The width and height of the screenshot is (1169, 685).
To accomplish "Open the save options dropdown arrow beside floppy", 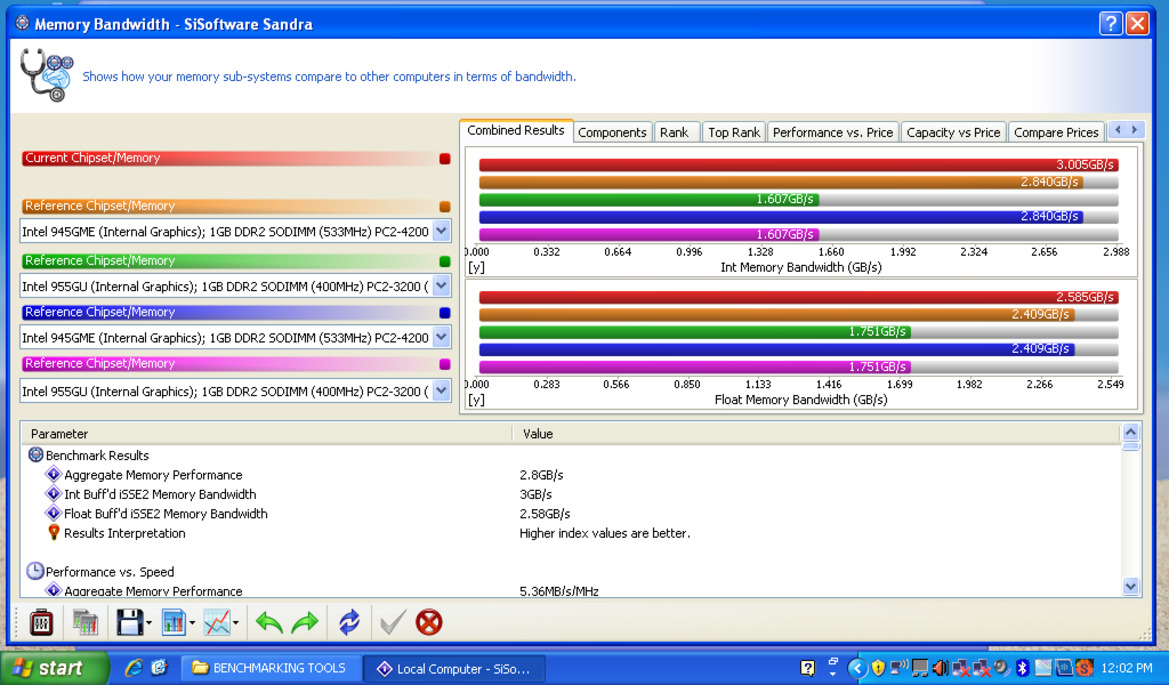I will [x=149, y=622].
